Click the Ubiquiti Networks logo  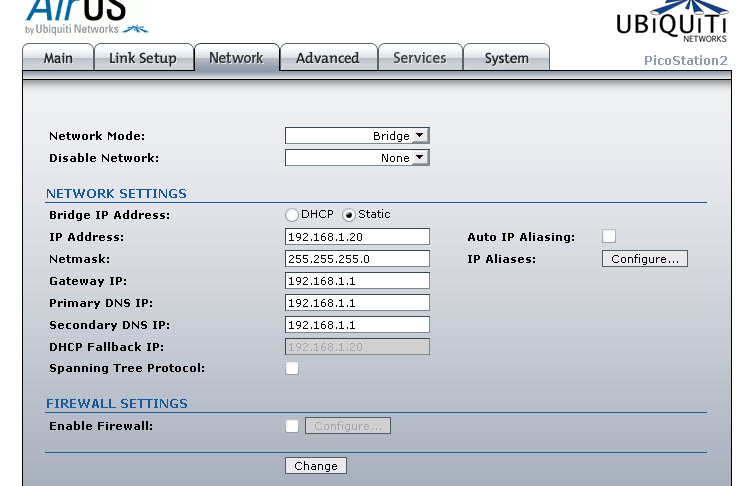pyautogui.click(x=671, y=21)
